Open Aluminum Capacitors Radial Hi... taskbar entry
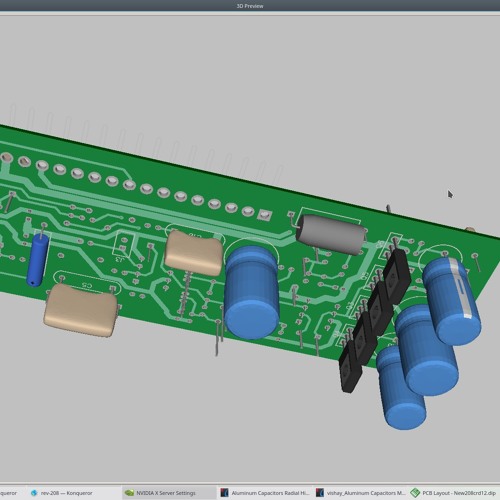 tap(265, 493)
